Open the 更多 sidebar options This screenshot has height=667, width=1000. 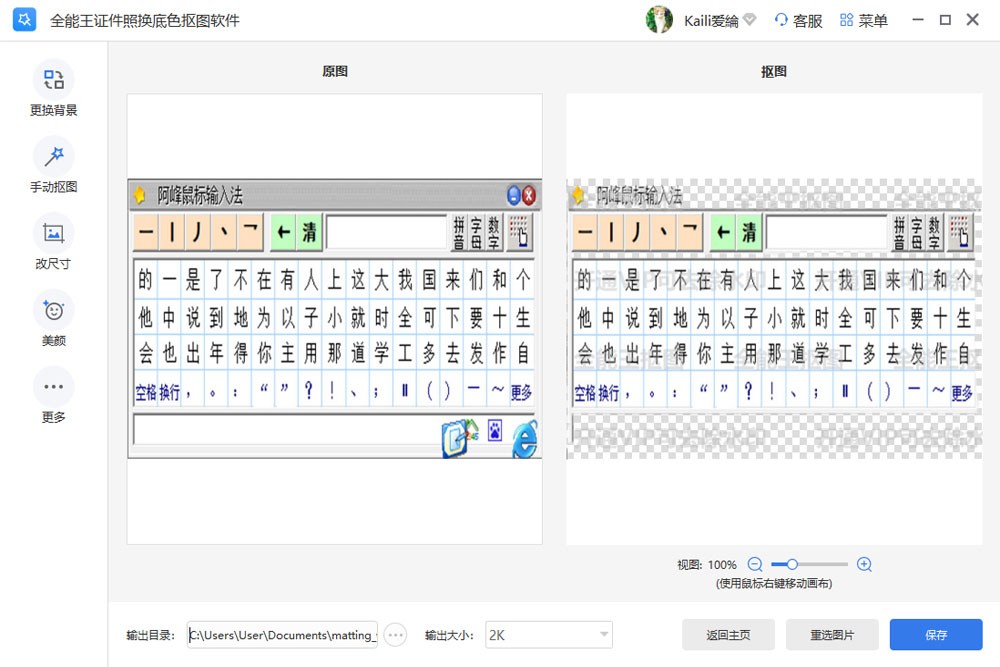[x=53, y=387]
